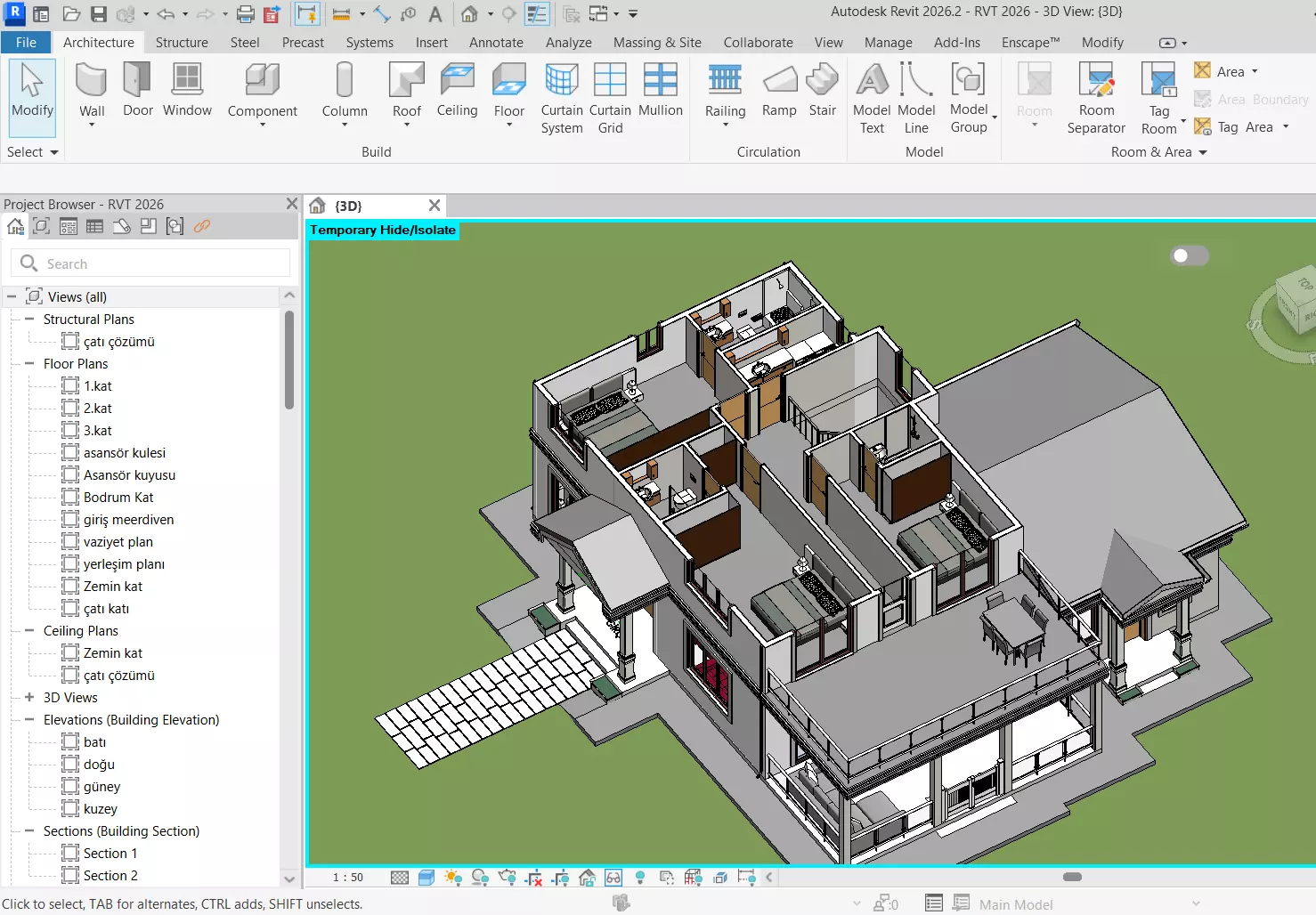Screen dimensions: 1316x915
Task: Click the viewport horizontal scrollbar thumb
Action: click(1072, 877)
